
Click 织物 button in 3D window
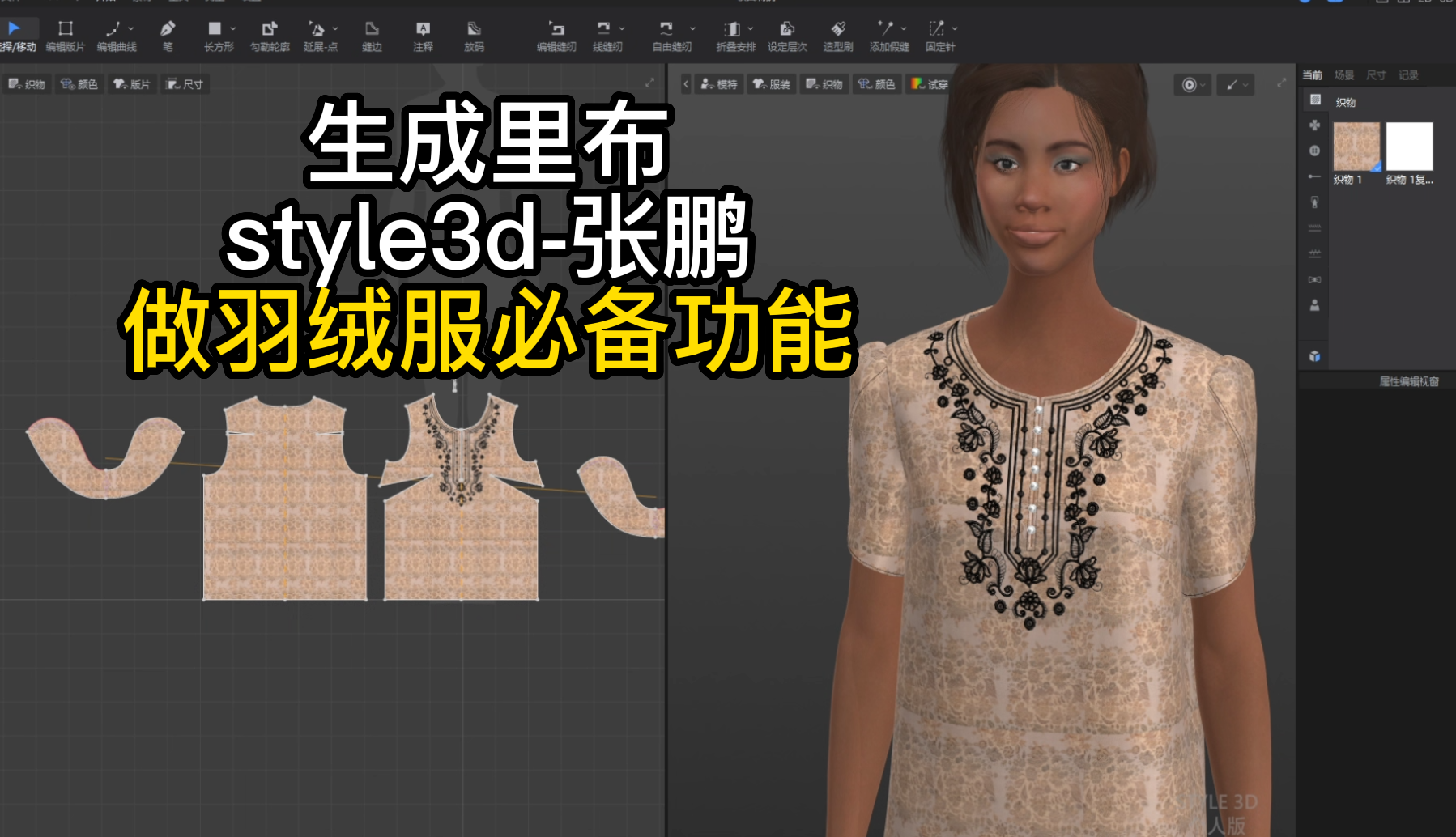[824, 84]
